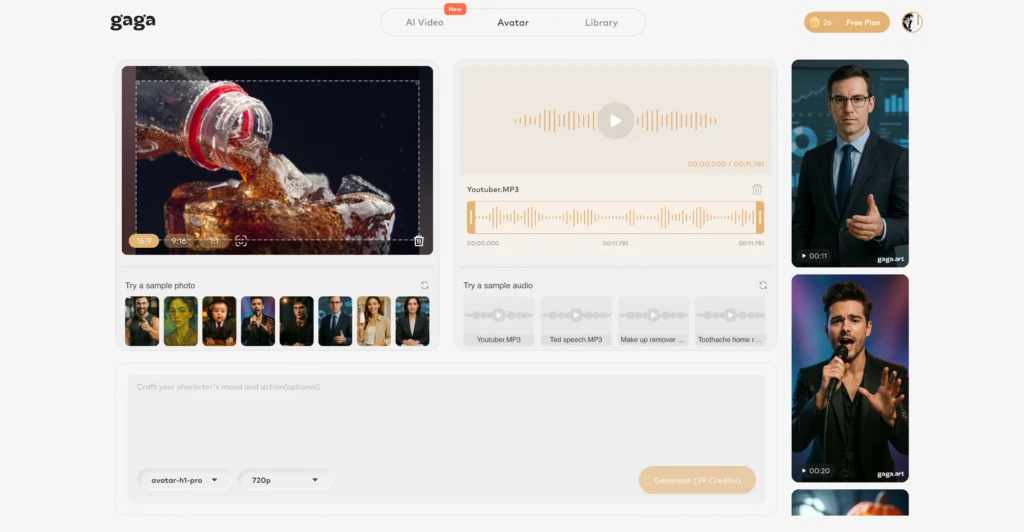This screenshot has width=1024, height=532.
Task: Choose the news anchor woman sample photo
Action: [x=413, y=321]
